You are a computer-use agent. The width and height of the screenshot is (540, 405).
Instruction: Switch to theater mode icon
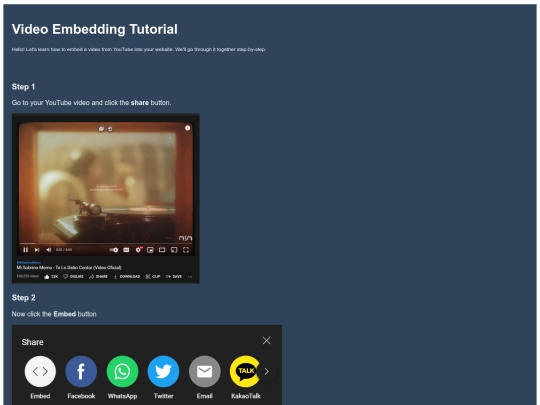(x=162, y=250)
